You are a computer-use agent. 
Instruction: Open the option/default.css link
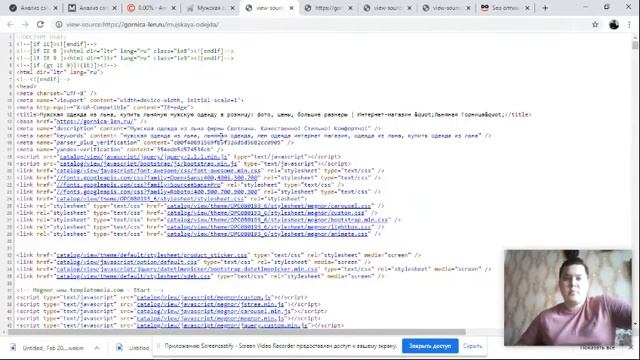pyautogui.click(x=127, y=262)
